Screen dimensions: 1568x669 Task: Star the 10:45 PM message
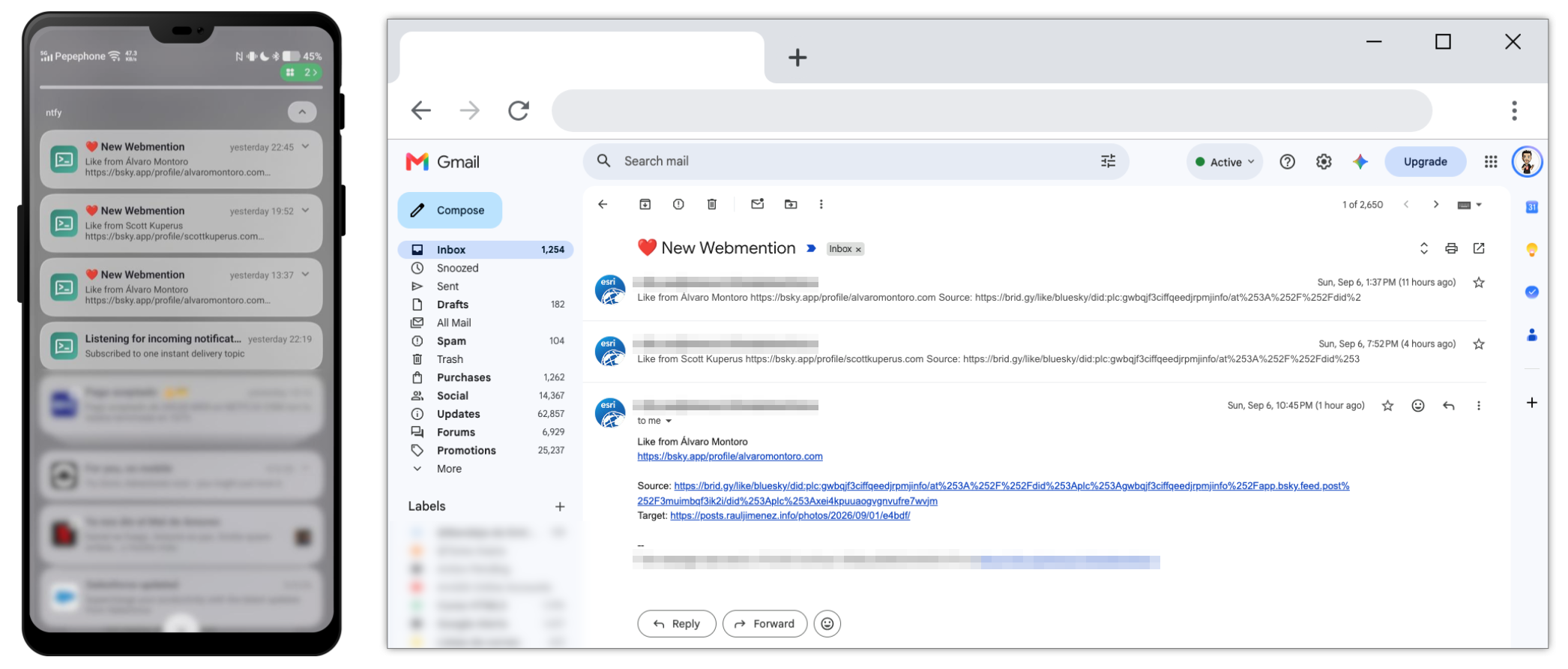tap(1388, 406)
